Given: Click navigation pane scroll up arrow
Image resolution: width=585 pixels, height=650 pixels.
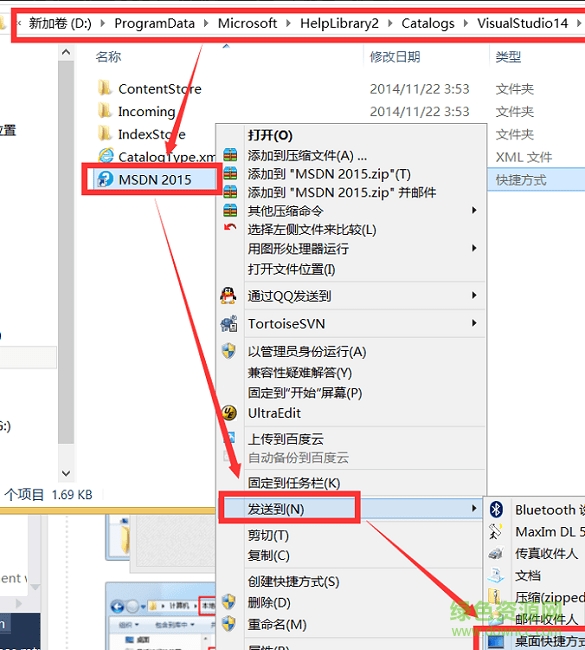Looking at the screenshot, I should 66,52.
